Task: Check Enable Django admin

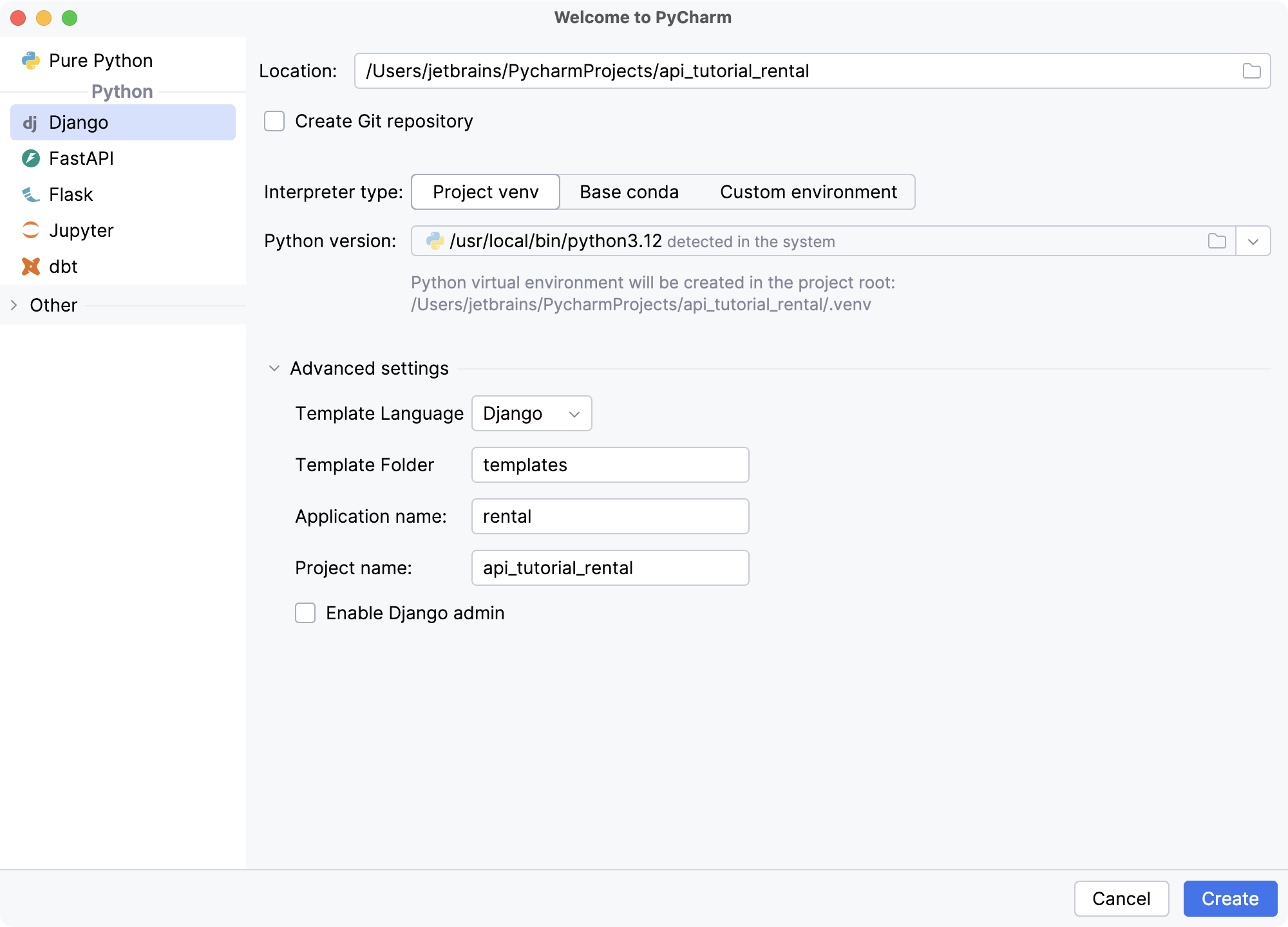Action: click(305, 613)
